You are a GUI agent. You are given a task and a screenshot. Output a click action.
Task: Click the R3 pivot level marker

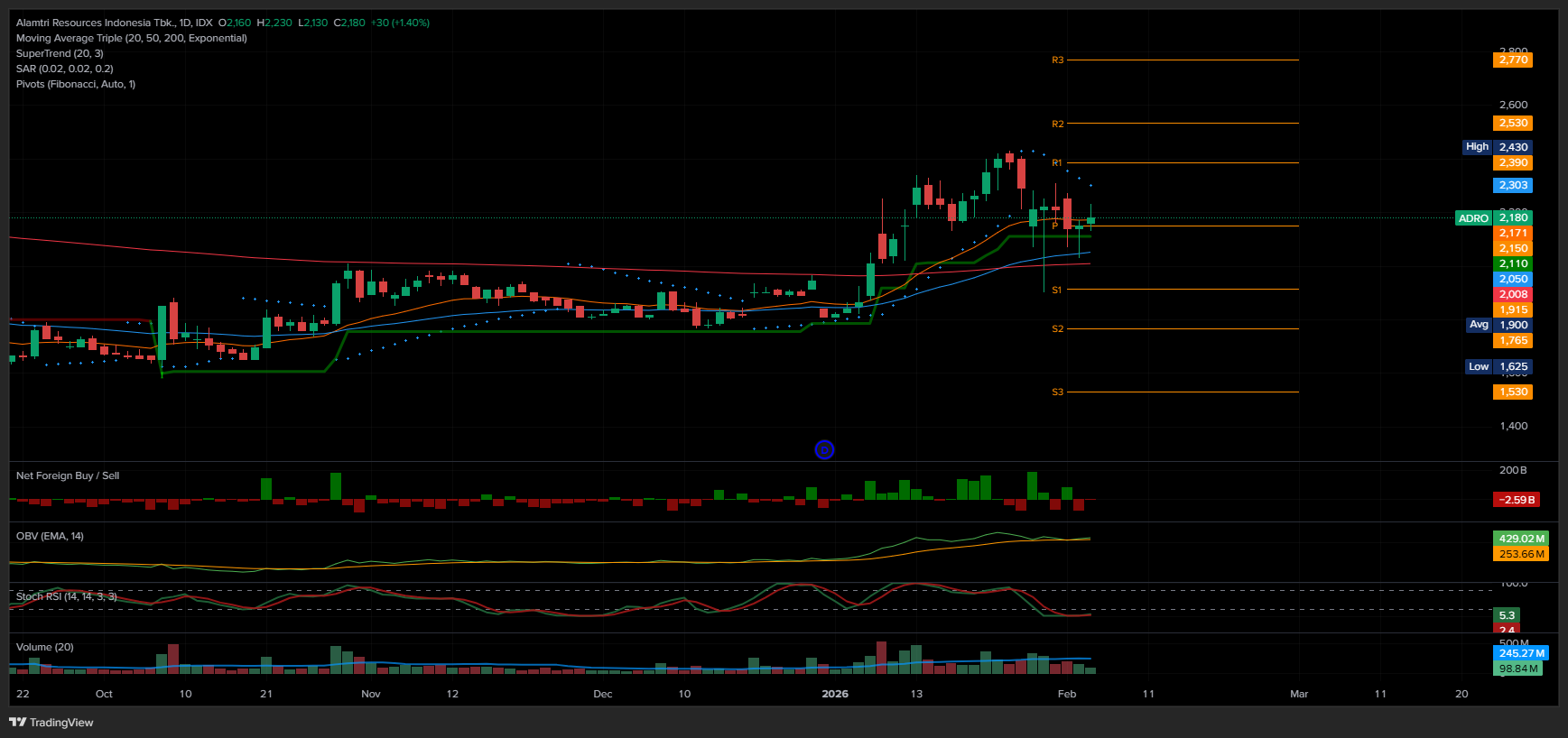(1057, 60)
